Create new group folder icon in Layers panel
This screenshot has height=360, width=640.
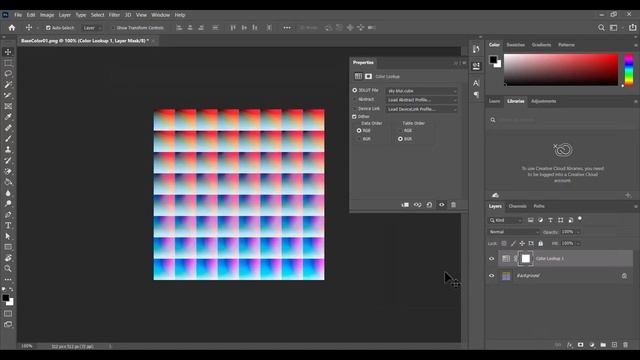pos(603,345)
